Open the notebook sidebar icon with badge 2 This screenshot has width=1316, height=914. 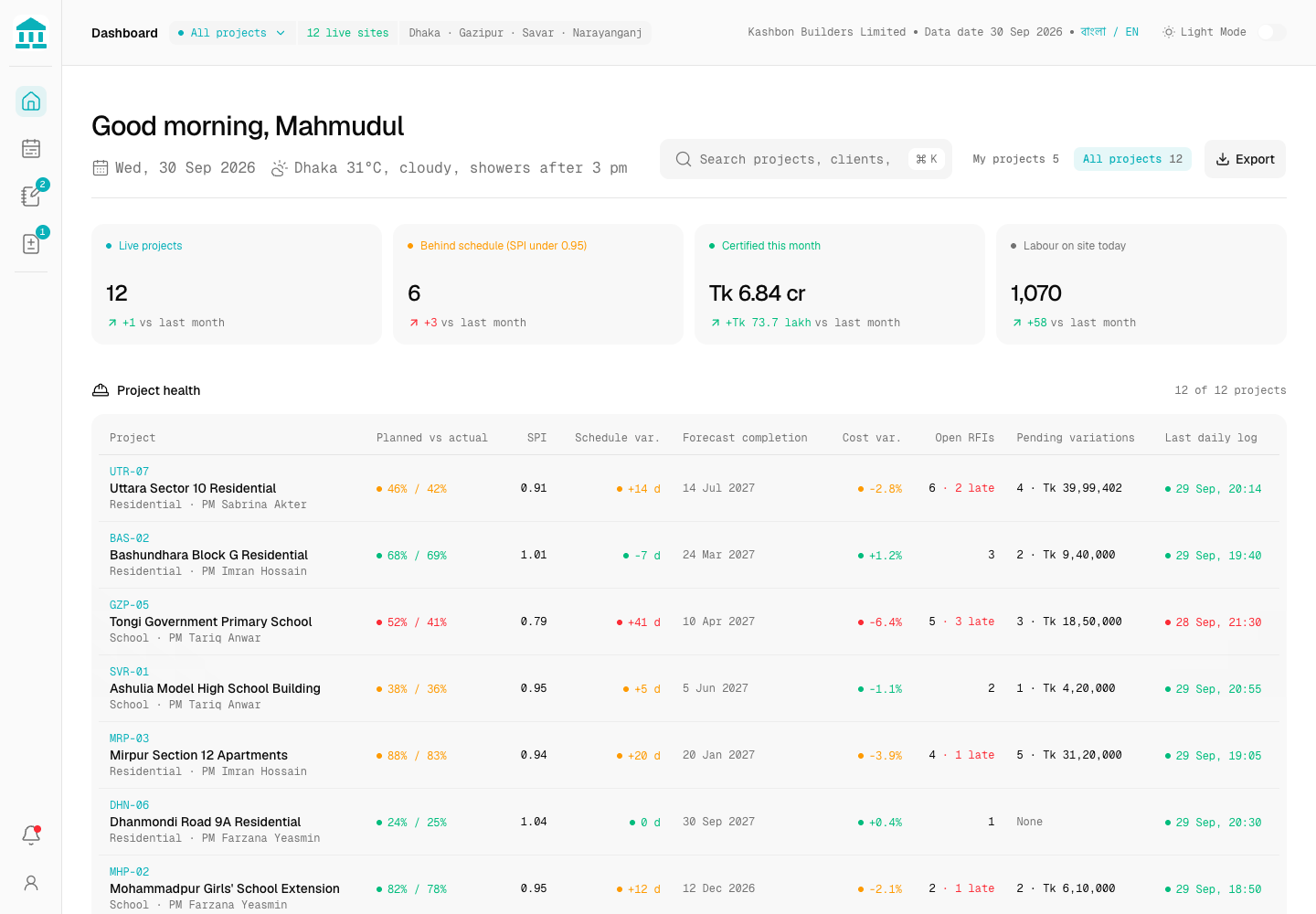click(31, 197)
